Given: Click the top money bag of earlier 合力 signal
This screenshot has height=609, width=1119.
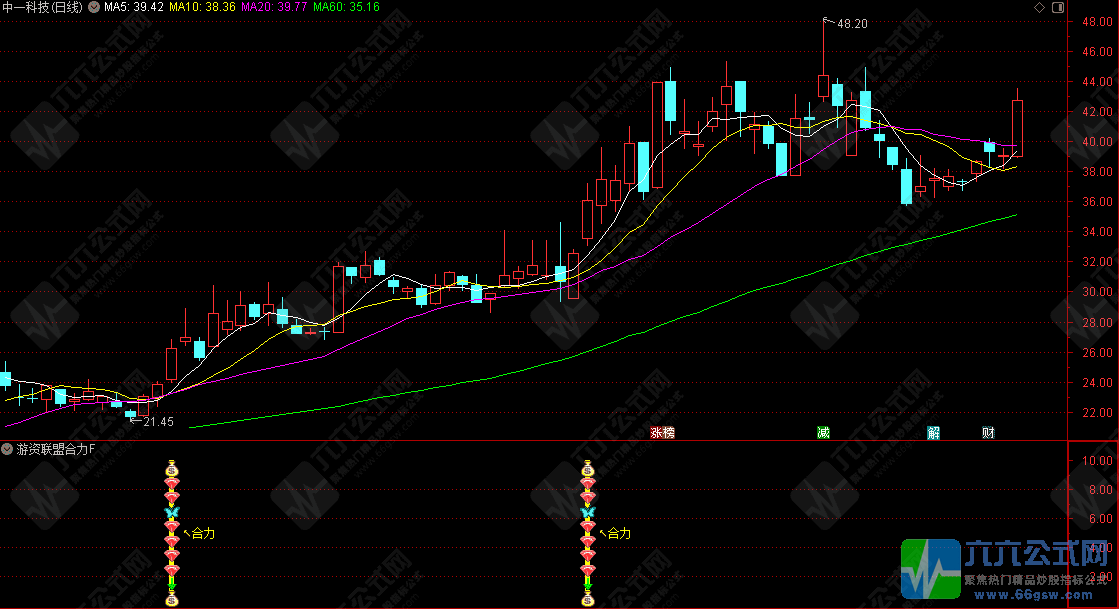Looking at the screenshot, I should point(171,469).
